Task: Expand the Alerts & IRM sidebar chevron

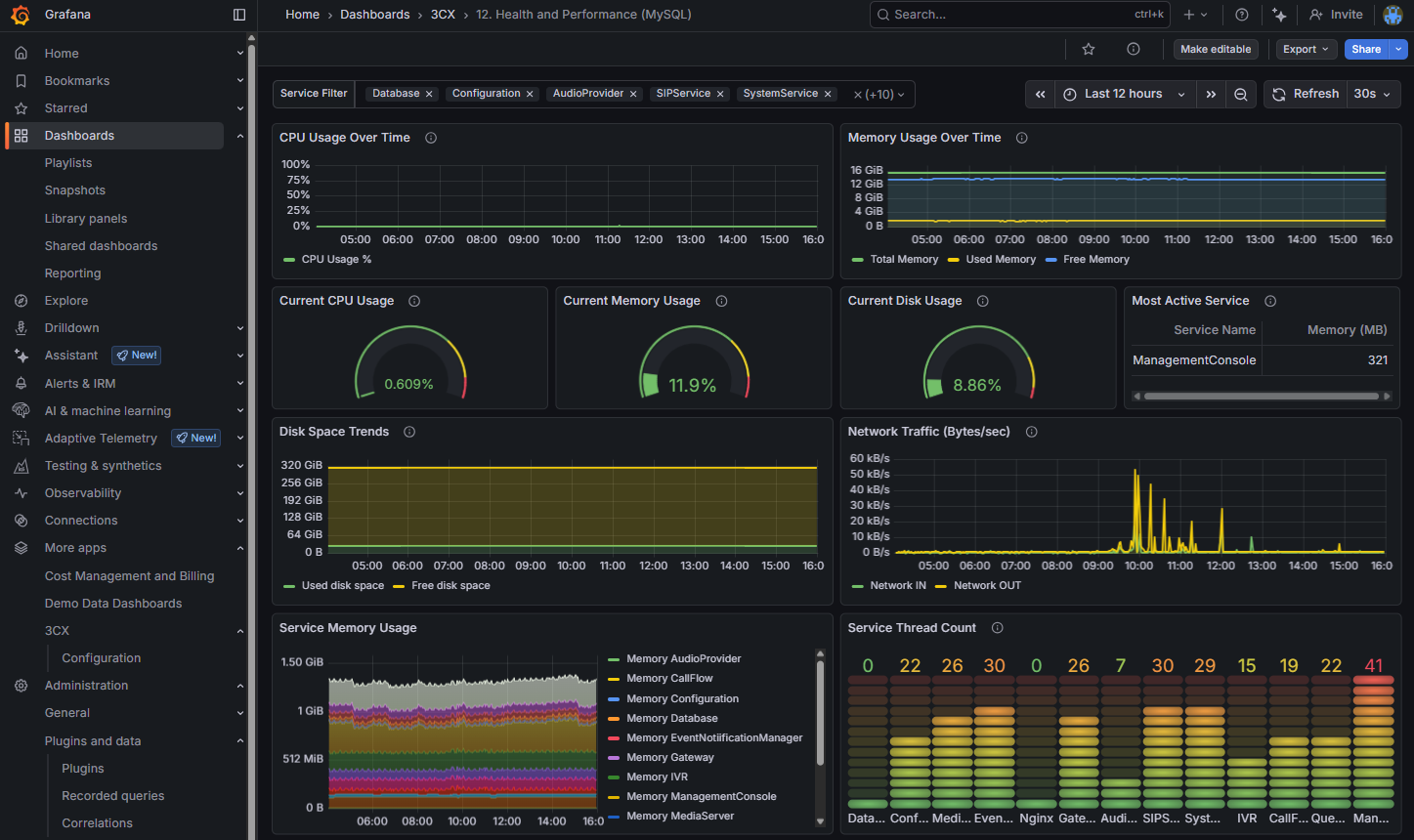Action: (x=240, y=384)
